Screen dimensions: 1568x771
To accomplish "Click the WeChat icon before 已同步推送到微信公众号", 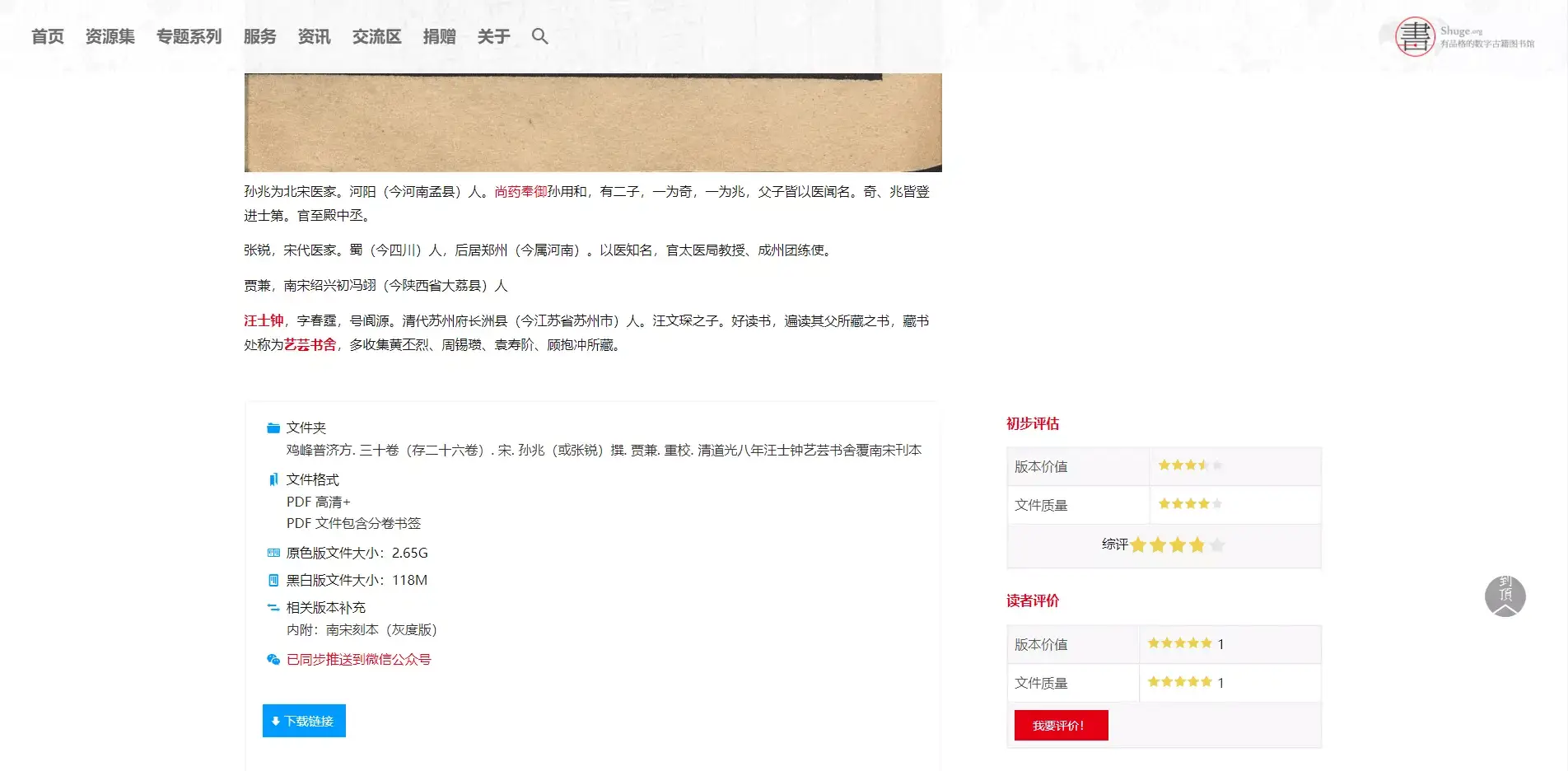I will point(273,658).
